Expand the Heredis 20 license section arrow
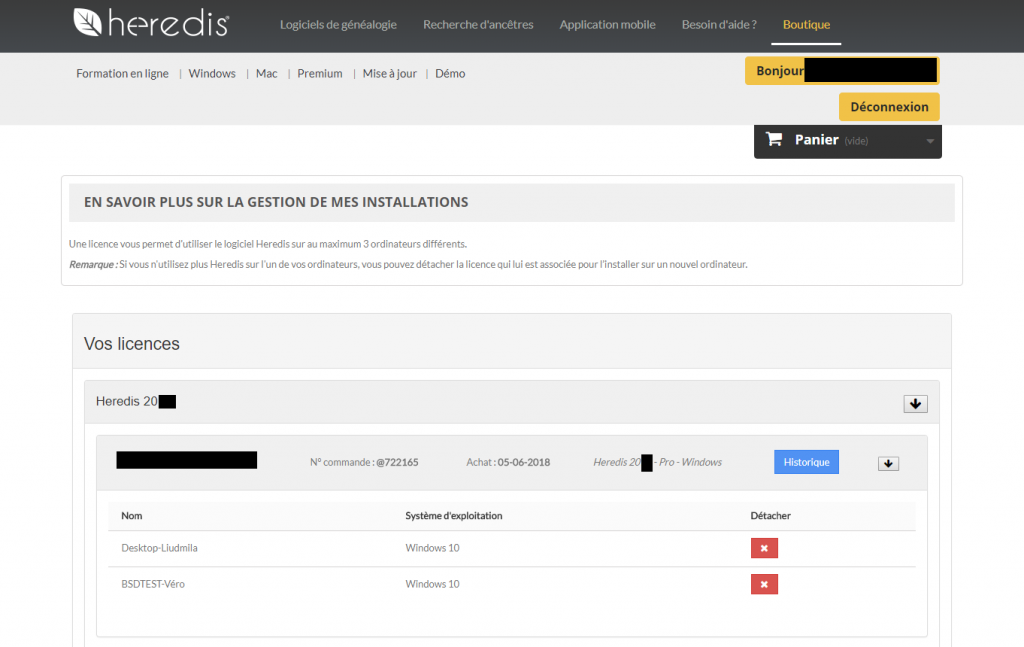The width and height of the screenshot is (1024, 647). pyautogui.click(x=915, y=403)
